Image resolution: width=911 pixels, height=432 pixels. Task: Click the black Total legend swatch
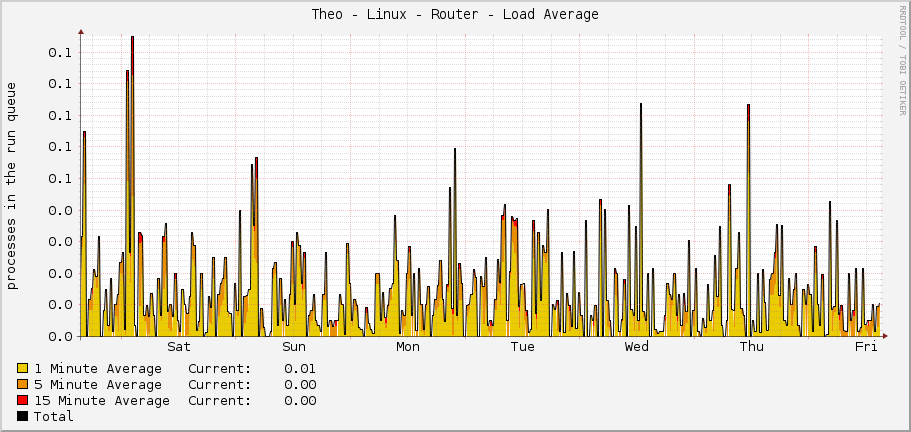click(x=23, y=416)
